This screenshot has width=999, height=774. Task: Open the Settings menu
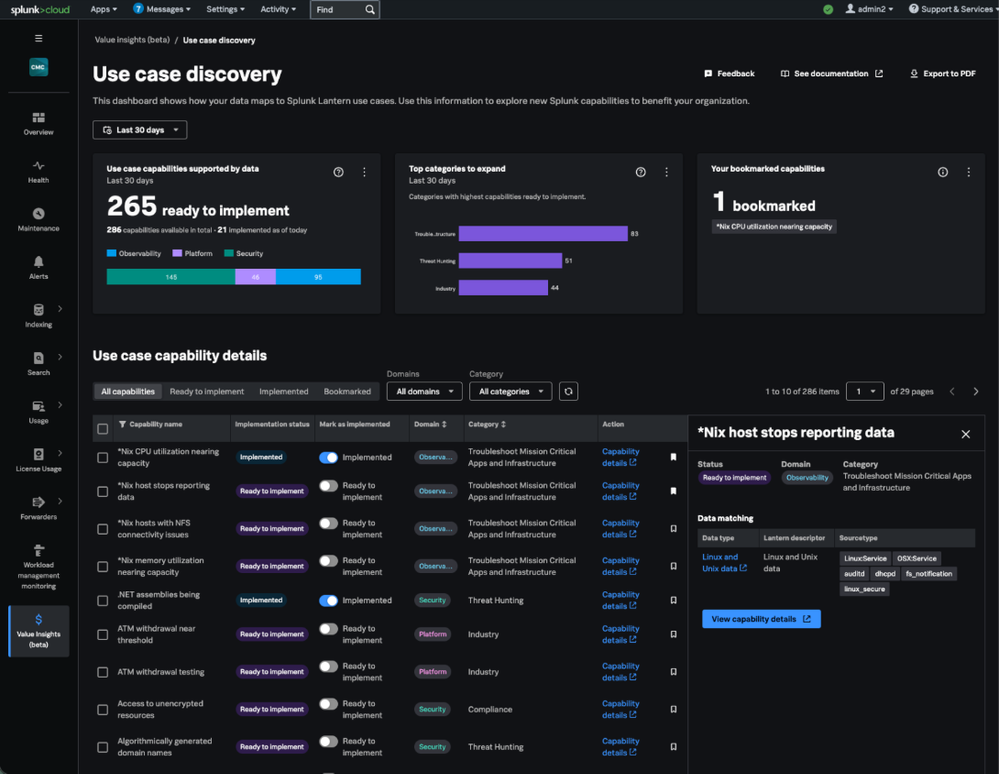226,10
